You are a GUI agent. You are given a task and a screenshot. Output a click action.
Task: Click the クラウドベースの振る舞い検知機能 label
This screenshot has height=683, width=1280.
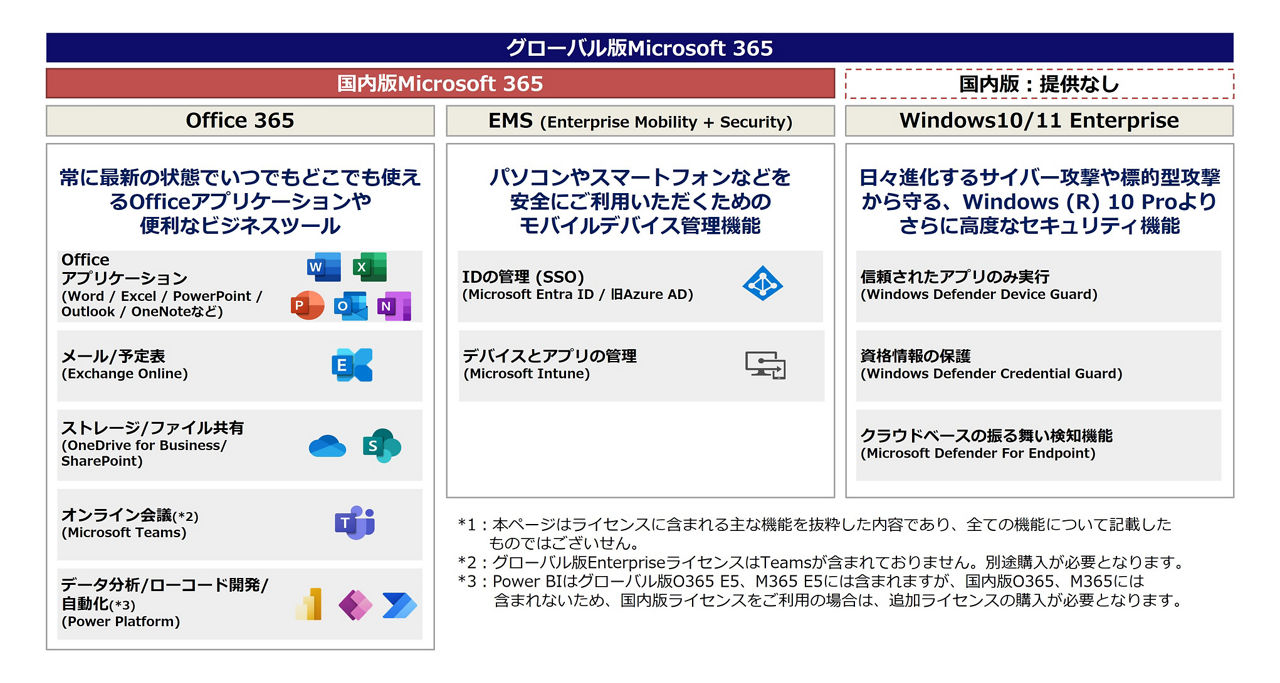pyautogui.click(x=986, y=436)
